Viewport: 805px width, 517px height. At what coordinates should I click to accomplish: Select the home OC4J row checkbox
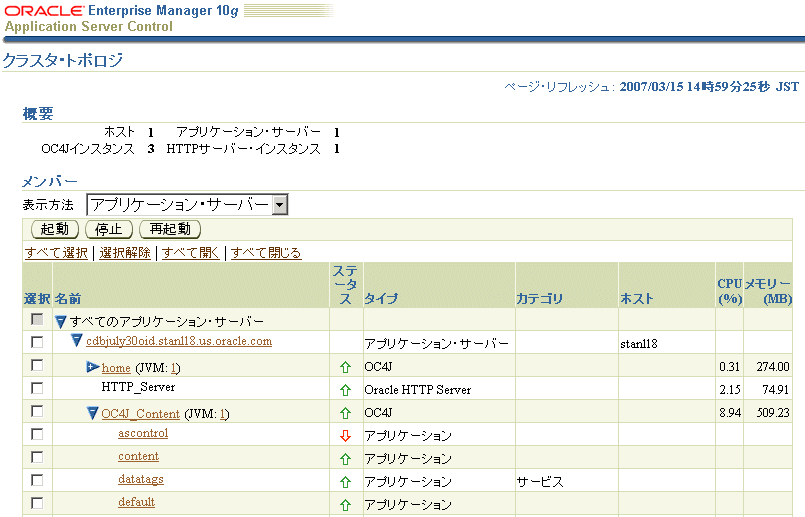pyautogui.click(x=37, y=365)
